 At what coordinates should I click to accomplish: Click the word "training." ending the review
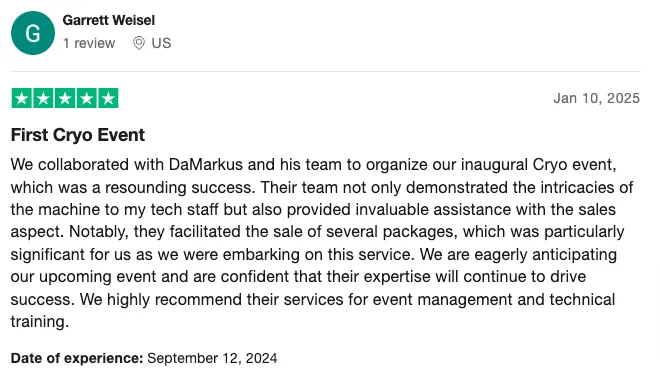[40, 322]
